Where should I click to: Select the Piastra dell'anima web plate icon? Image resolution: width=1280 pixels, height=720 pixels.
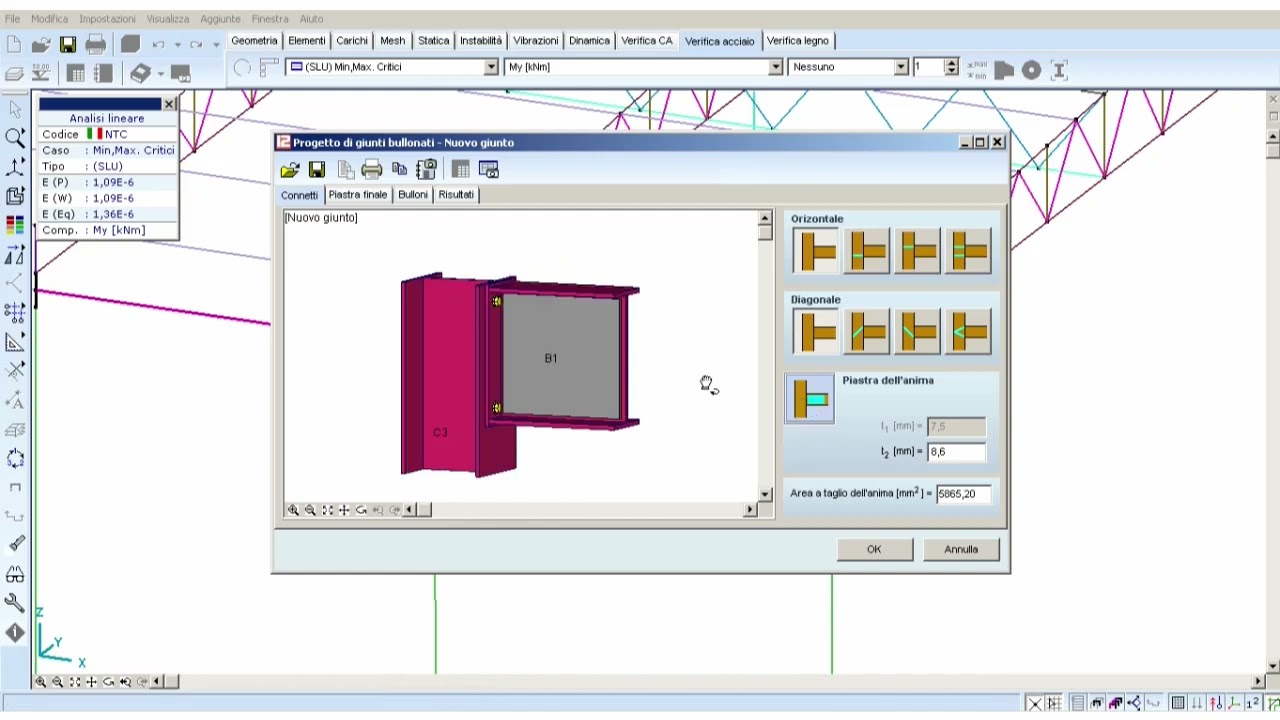[810, 399]
